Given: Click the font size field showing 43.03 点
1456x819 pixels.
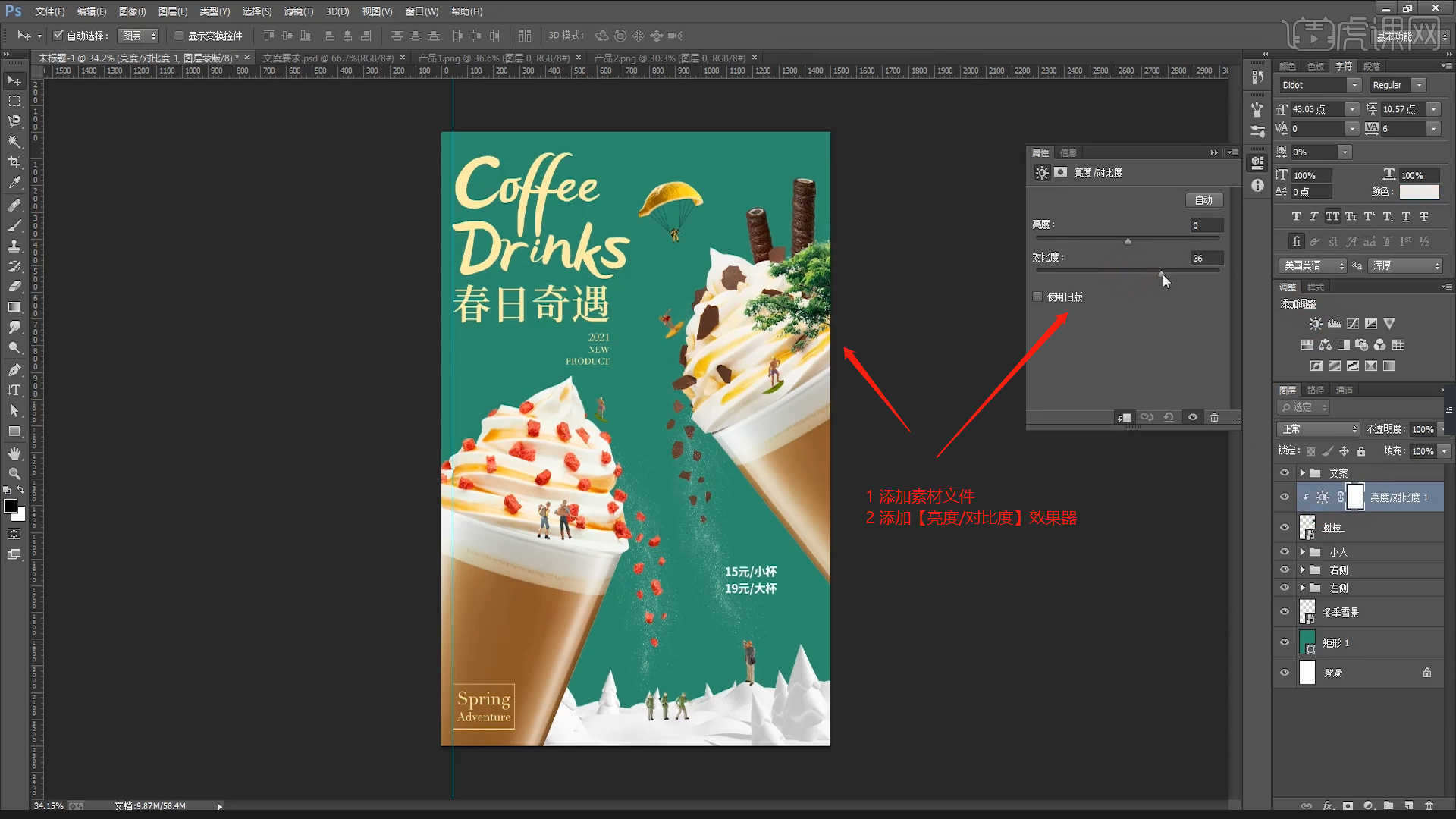Looking at the screenshot, I should coord(1318,109).
